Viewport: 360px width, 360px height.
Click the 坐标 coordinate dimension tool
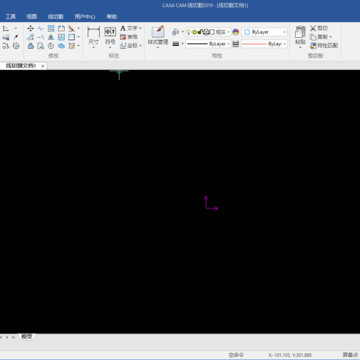point(129,46)
